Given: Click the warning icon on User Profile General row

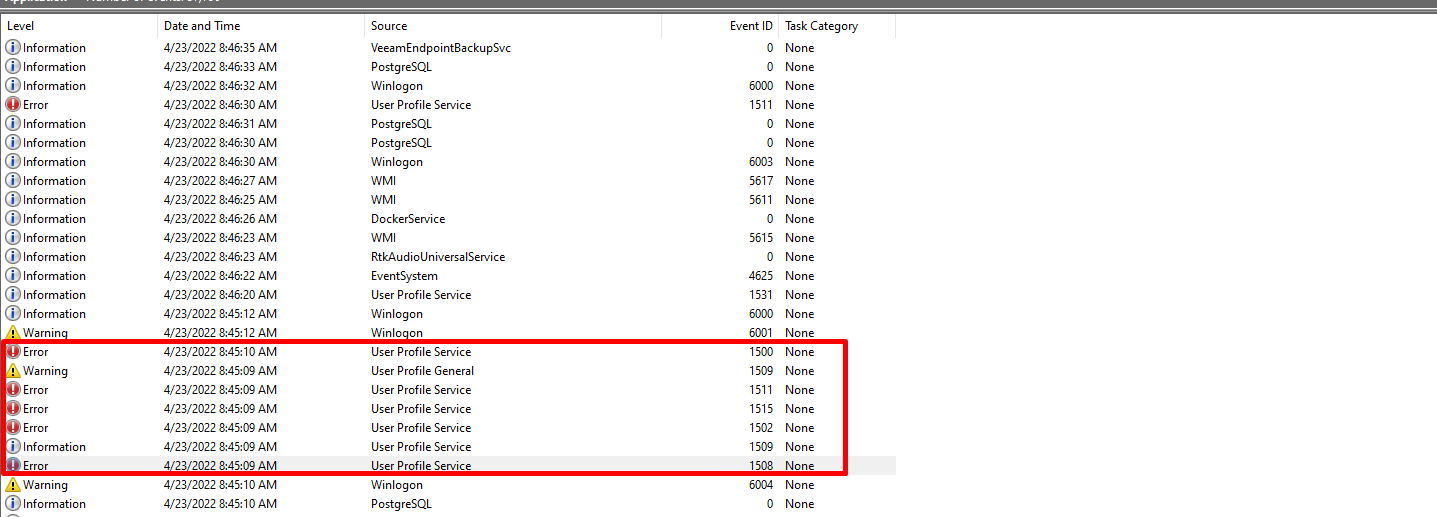Looking at the screenshot, I should point(13,371).
